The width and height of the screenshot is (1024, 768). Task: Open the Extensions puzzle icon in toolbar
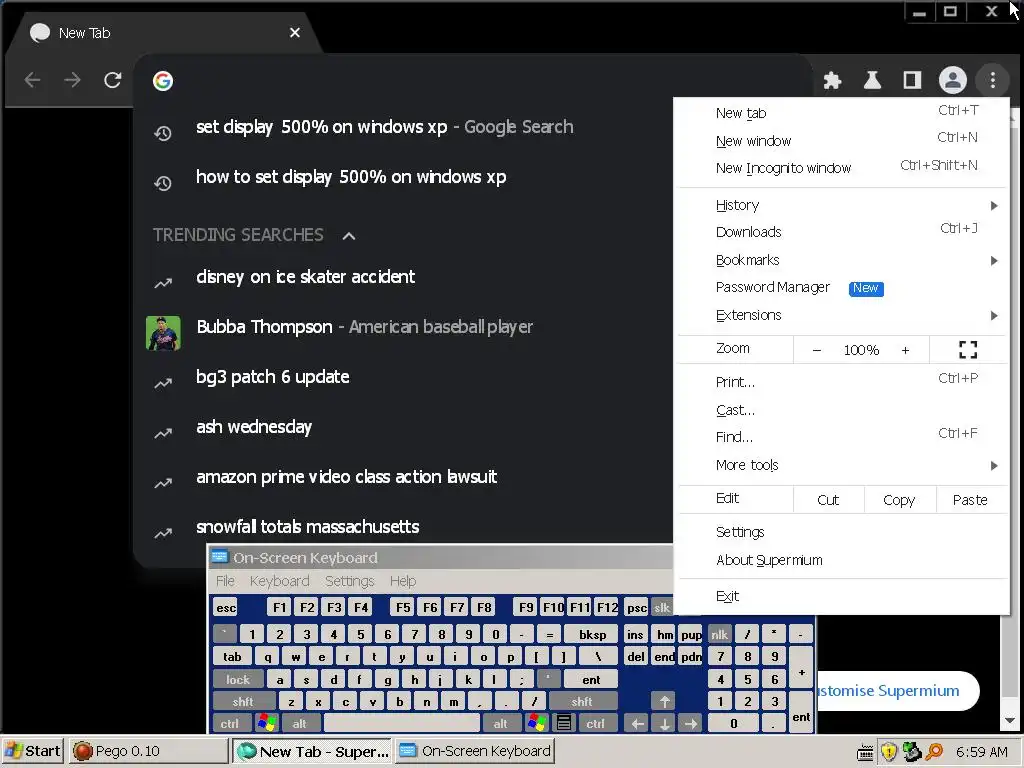(832, 80)
